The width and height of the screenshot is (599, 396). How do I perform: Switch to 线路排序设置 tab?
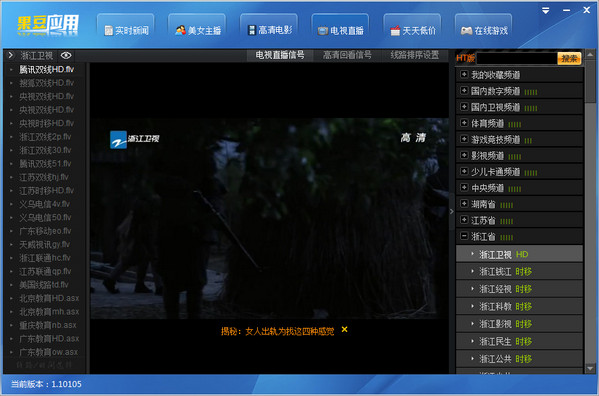[414, 55]
